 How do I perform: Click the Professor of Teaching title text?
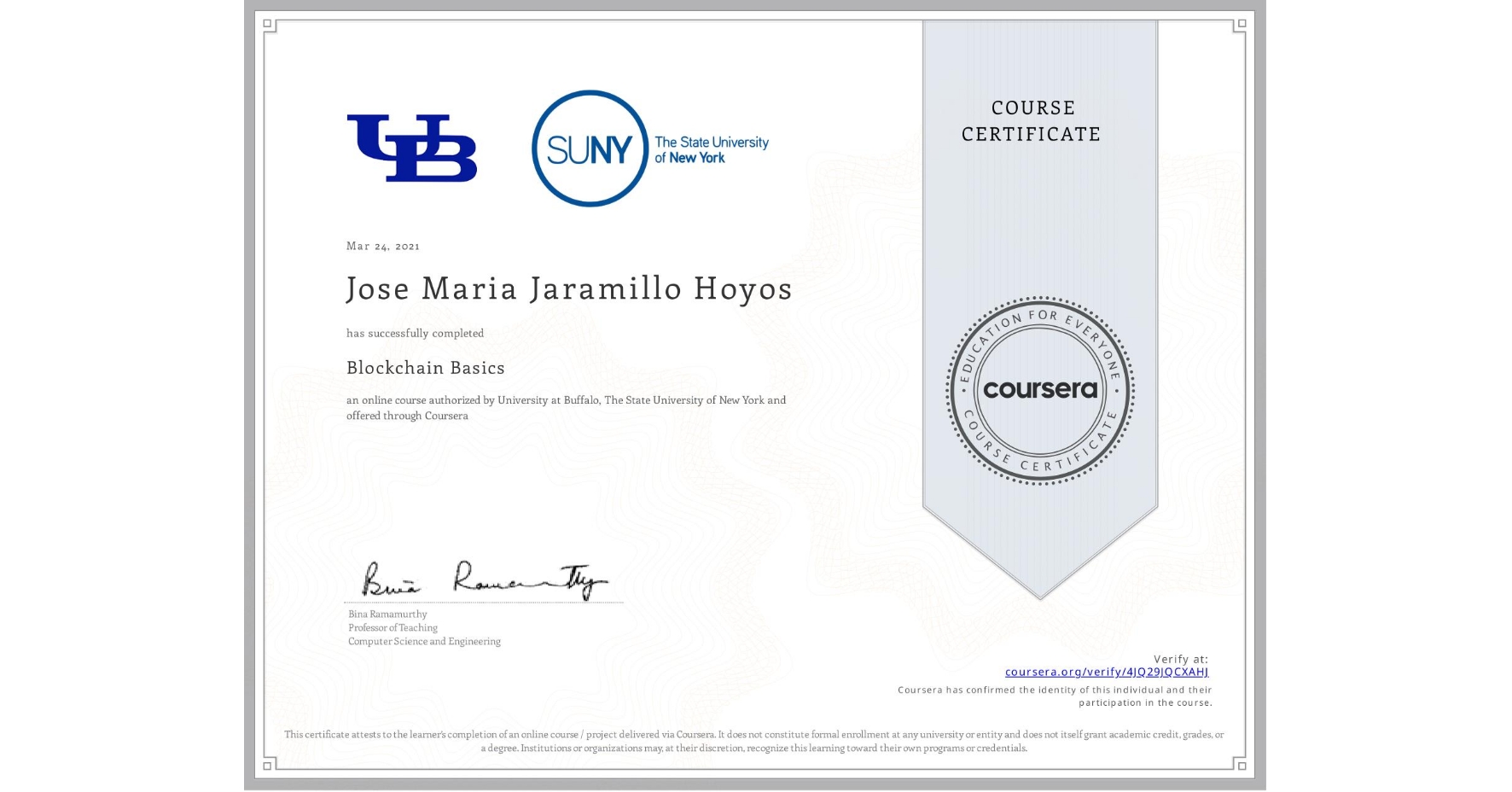coord(392,627)
